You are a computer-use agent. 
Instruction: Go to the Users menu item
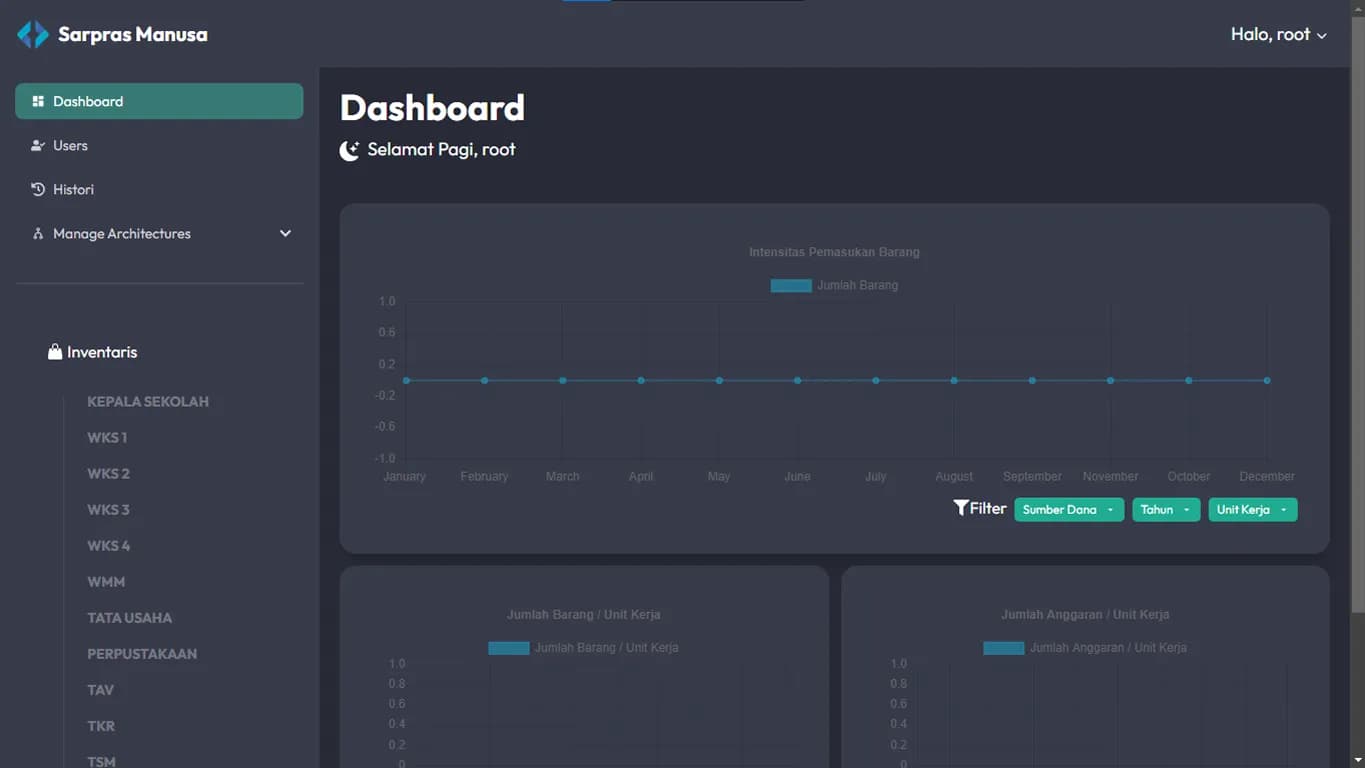point(70,146)
